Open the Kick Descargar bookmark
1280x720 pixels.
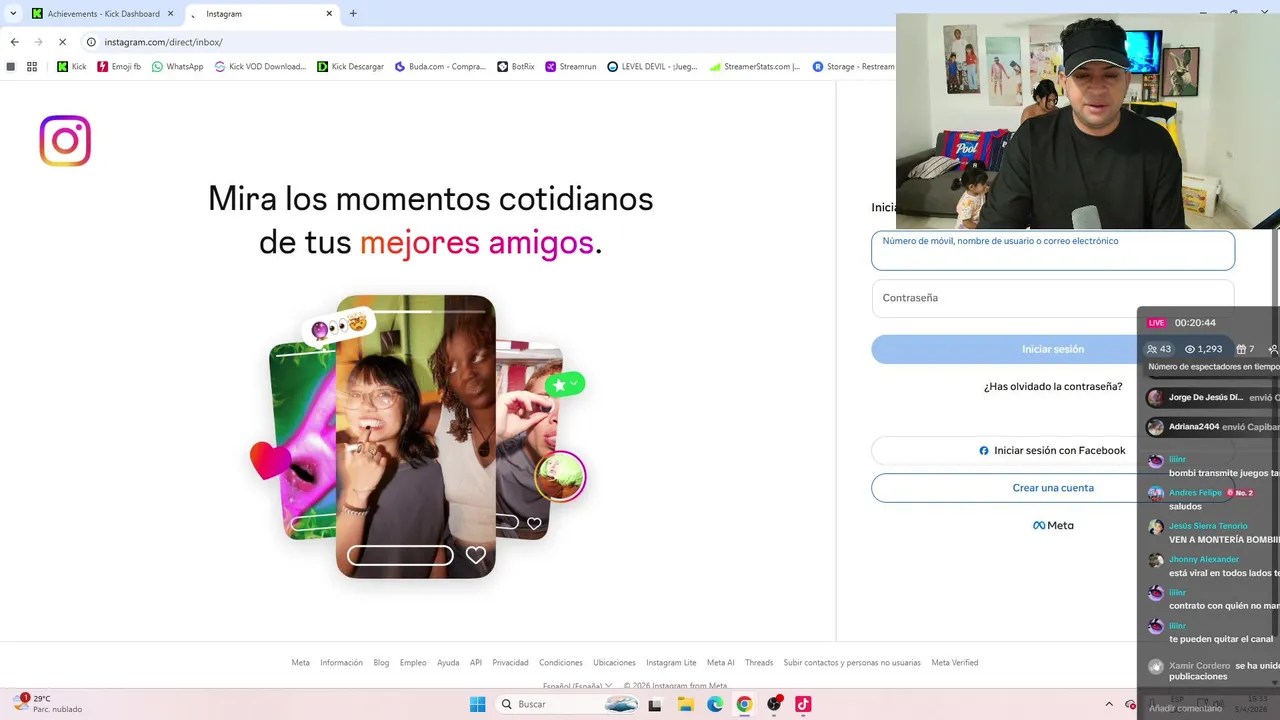coord(350,67)
